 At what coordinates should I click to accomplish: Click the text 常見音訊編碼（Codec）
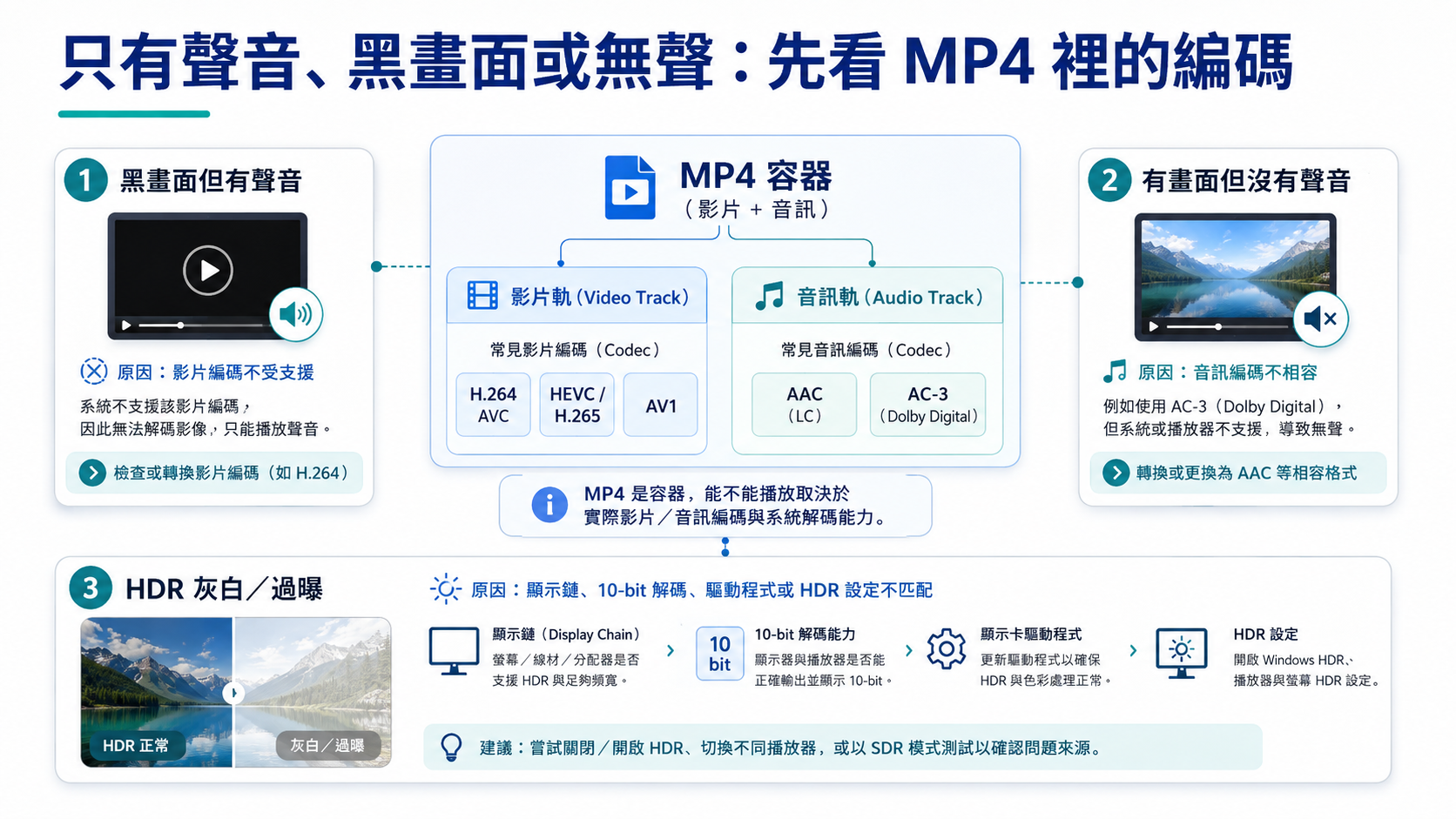pos(866,350)
